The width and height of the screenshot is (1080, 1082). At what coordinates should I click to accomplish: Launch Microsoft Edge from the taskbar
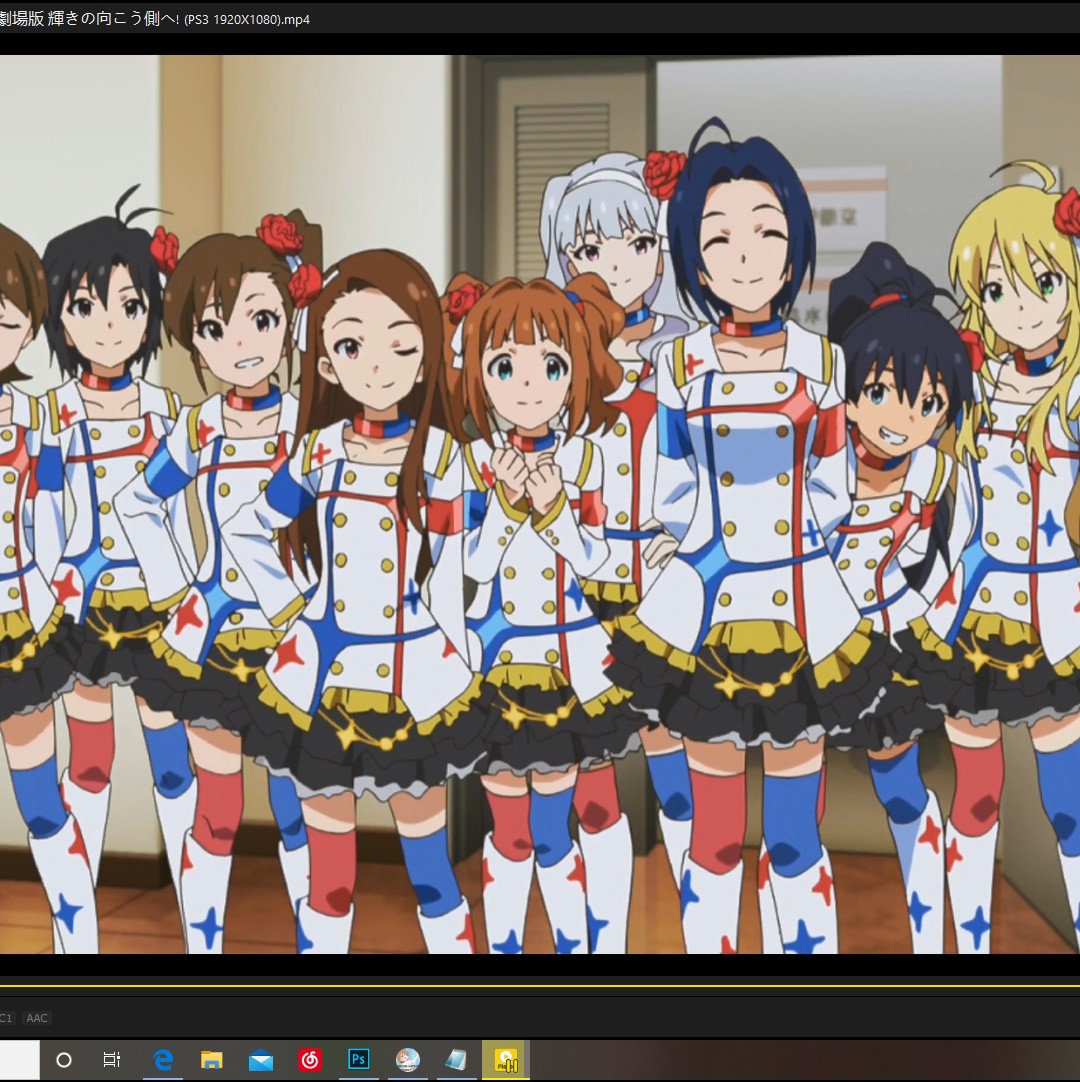(x=163, y=1060)
